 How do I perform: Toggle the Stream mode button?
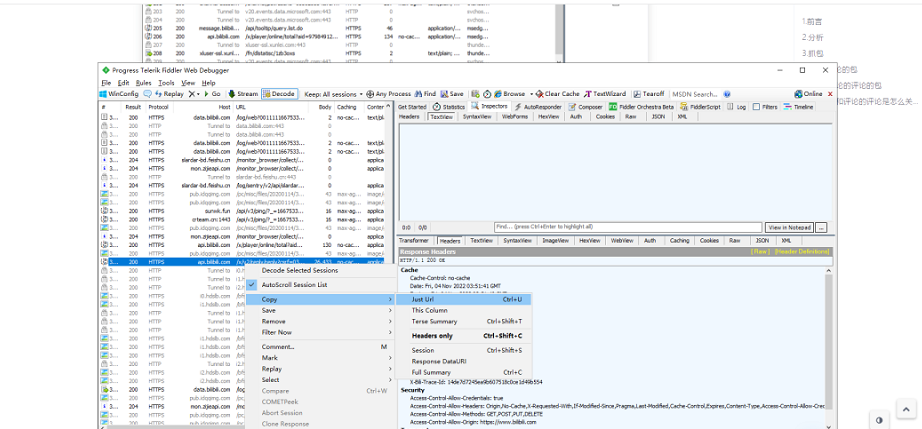tap(243, 94)
